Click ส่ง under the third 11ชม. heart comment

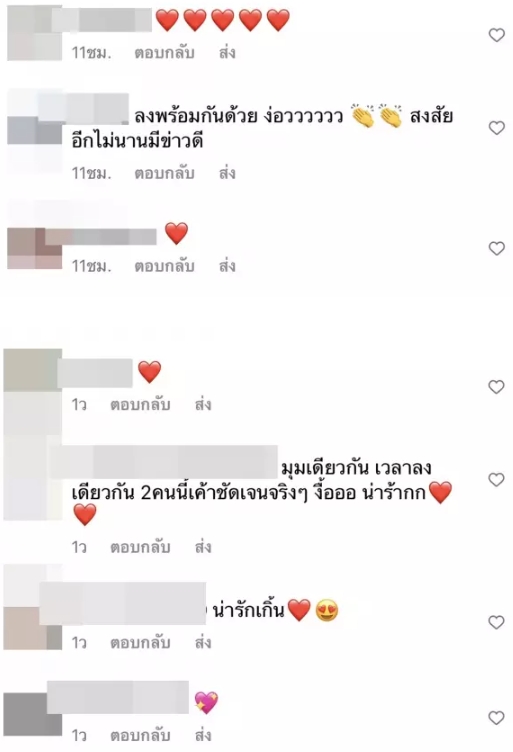tap(227, 265)
